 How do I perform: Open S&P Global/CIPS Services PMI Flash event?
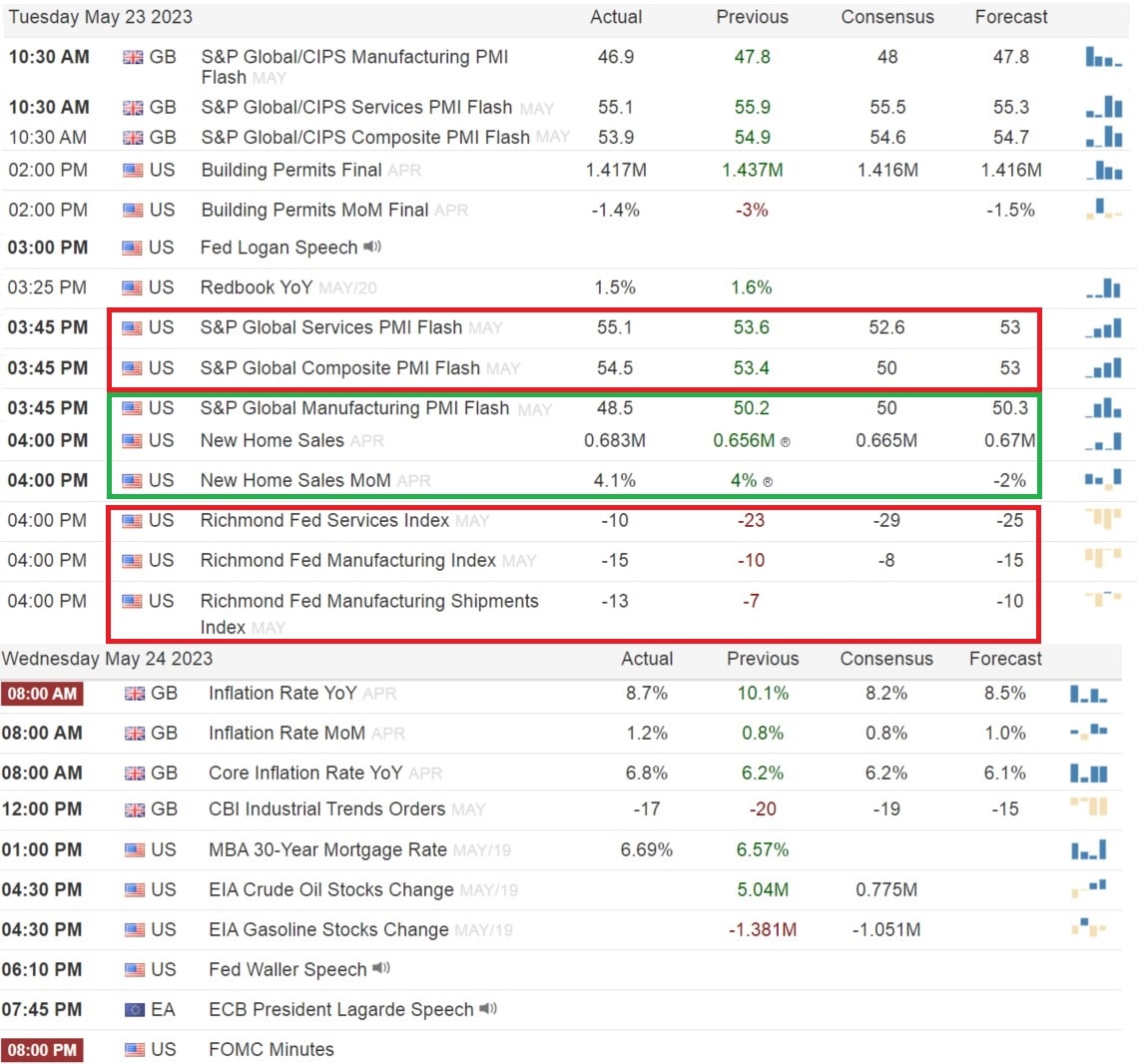(356, 107)
